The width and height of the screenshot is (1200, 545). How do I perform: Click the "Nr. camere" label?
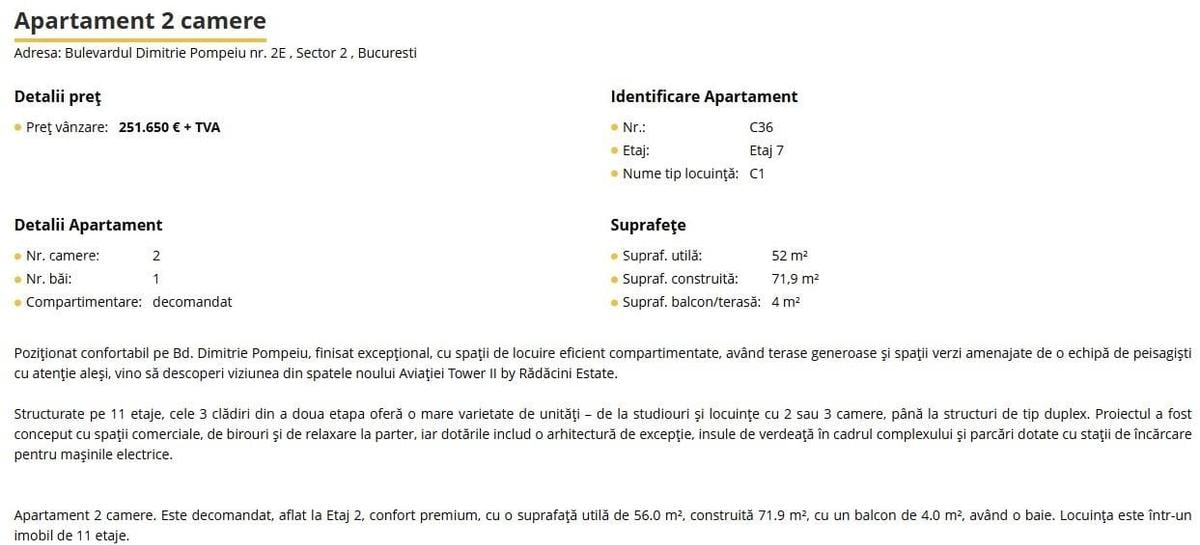click(x=62, y=256)
